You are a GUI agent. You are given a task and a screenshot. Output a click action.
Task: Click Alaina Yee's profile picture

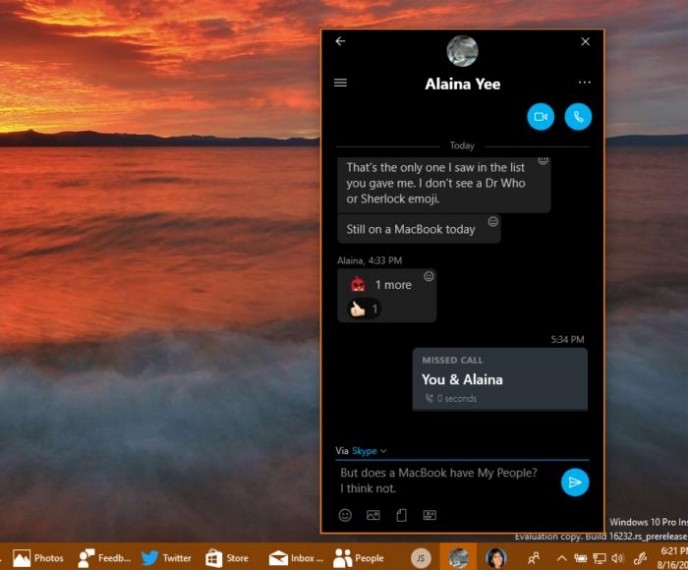462,50
